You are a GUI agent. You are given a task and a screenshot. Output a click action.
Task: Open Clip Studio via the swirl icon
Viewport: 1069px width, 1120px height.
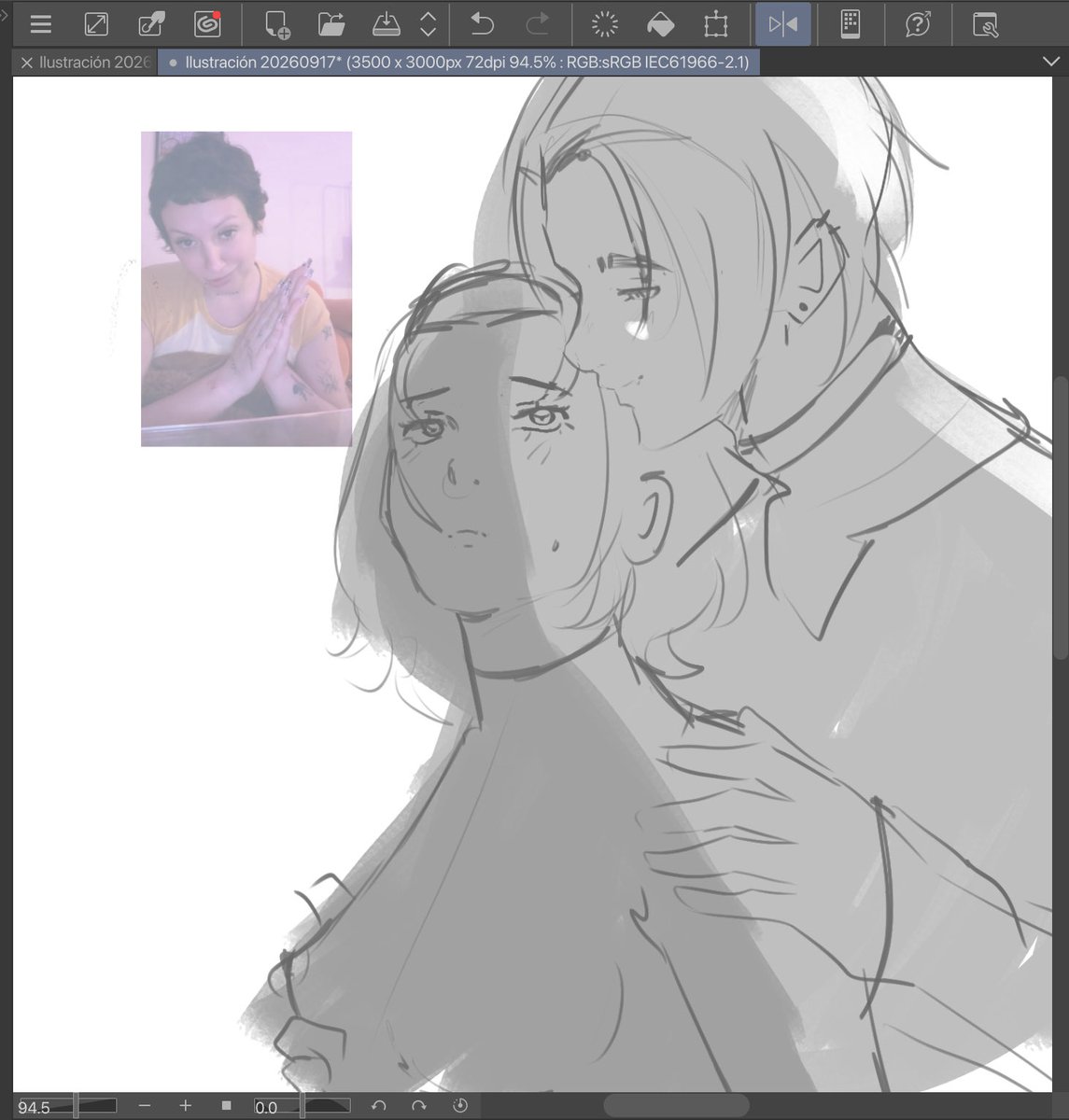(206, 24)
